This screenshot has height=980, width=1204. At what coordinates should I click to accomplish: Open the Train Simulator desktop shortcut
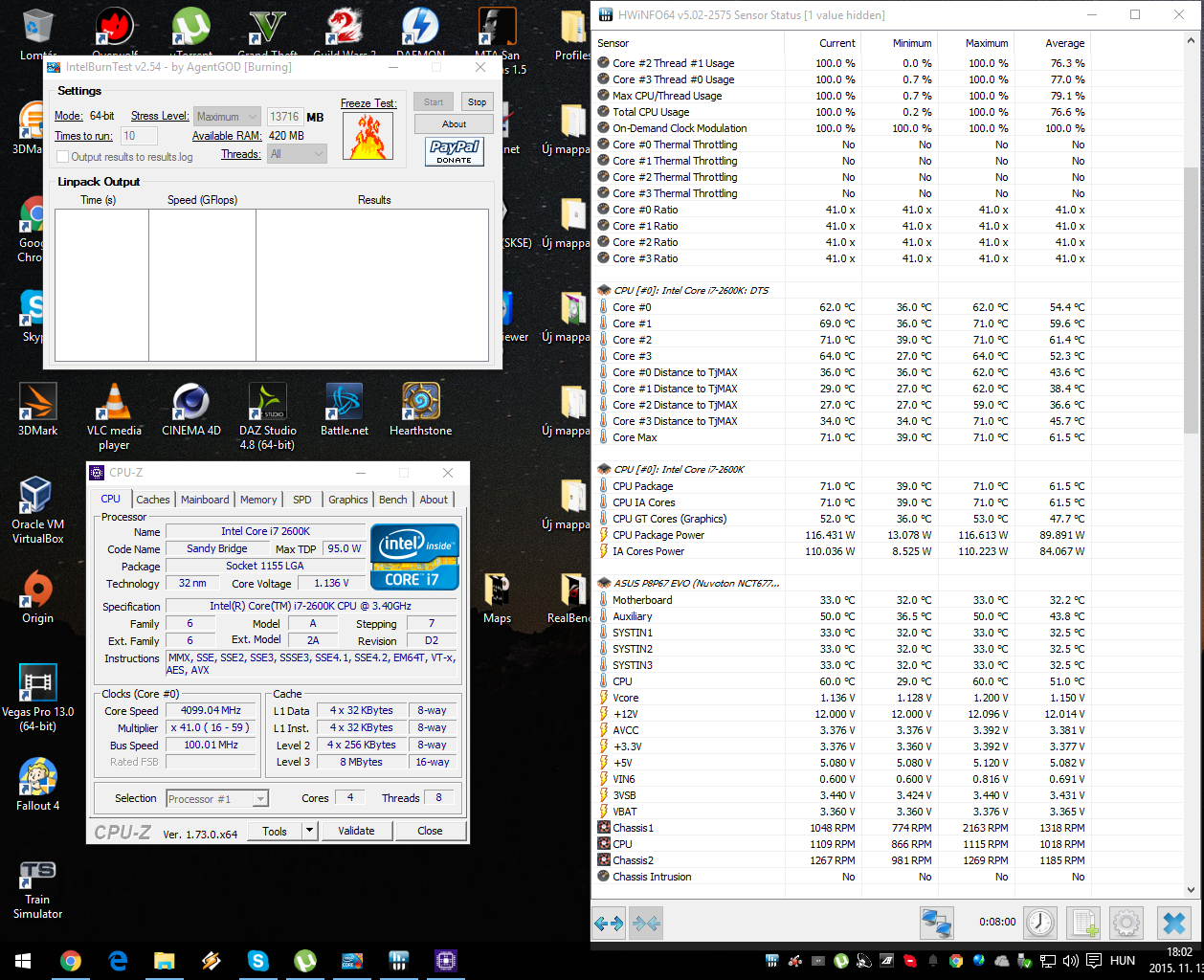coord(37,889)
